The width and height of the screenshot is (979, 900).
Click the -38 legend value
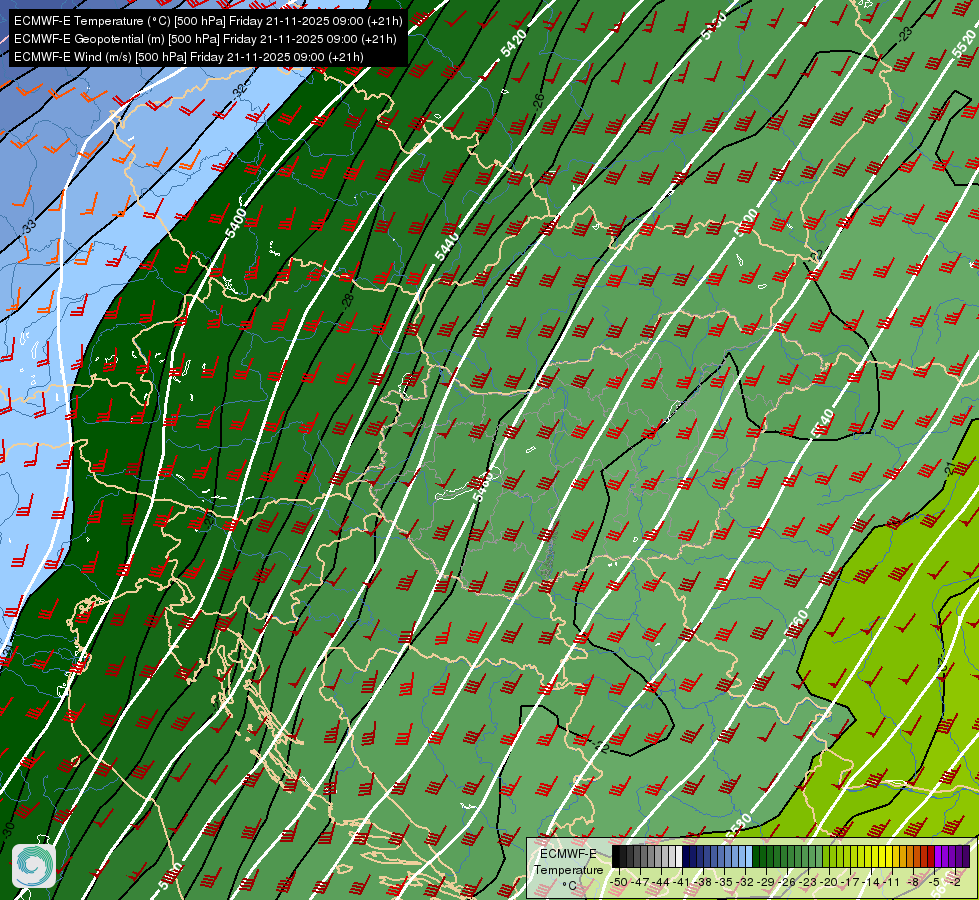[702, 882]
